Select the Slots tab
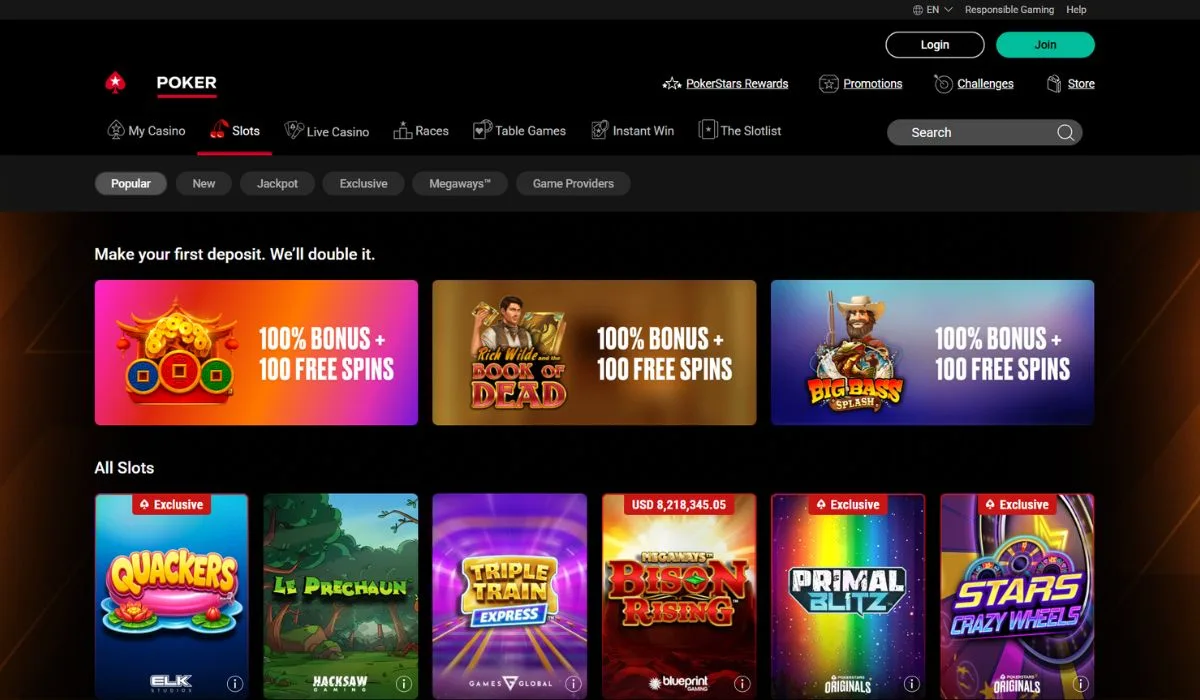 (234, 131)
